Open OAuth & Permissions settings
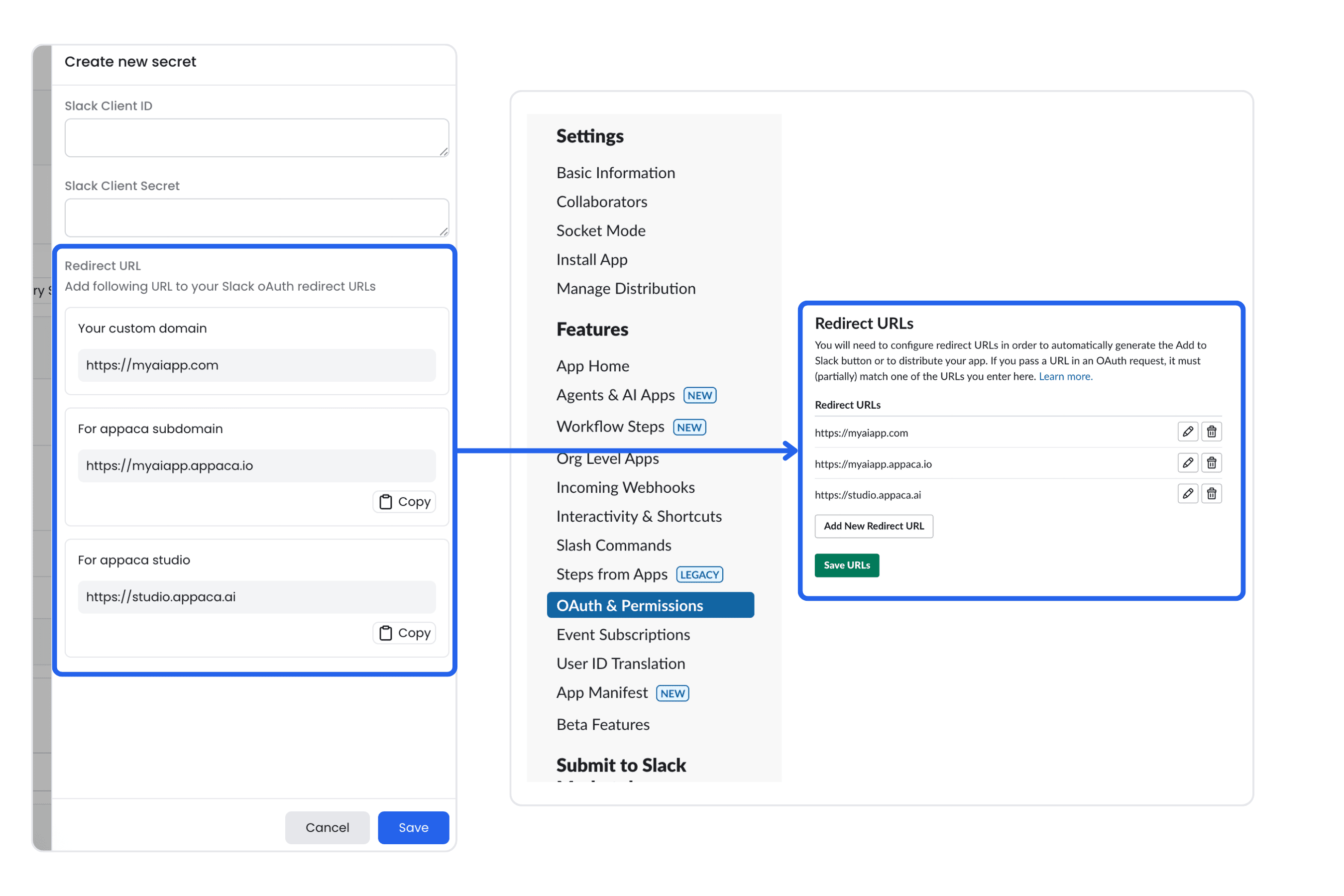 point(630,605)
